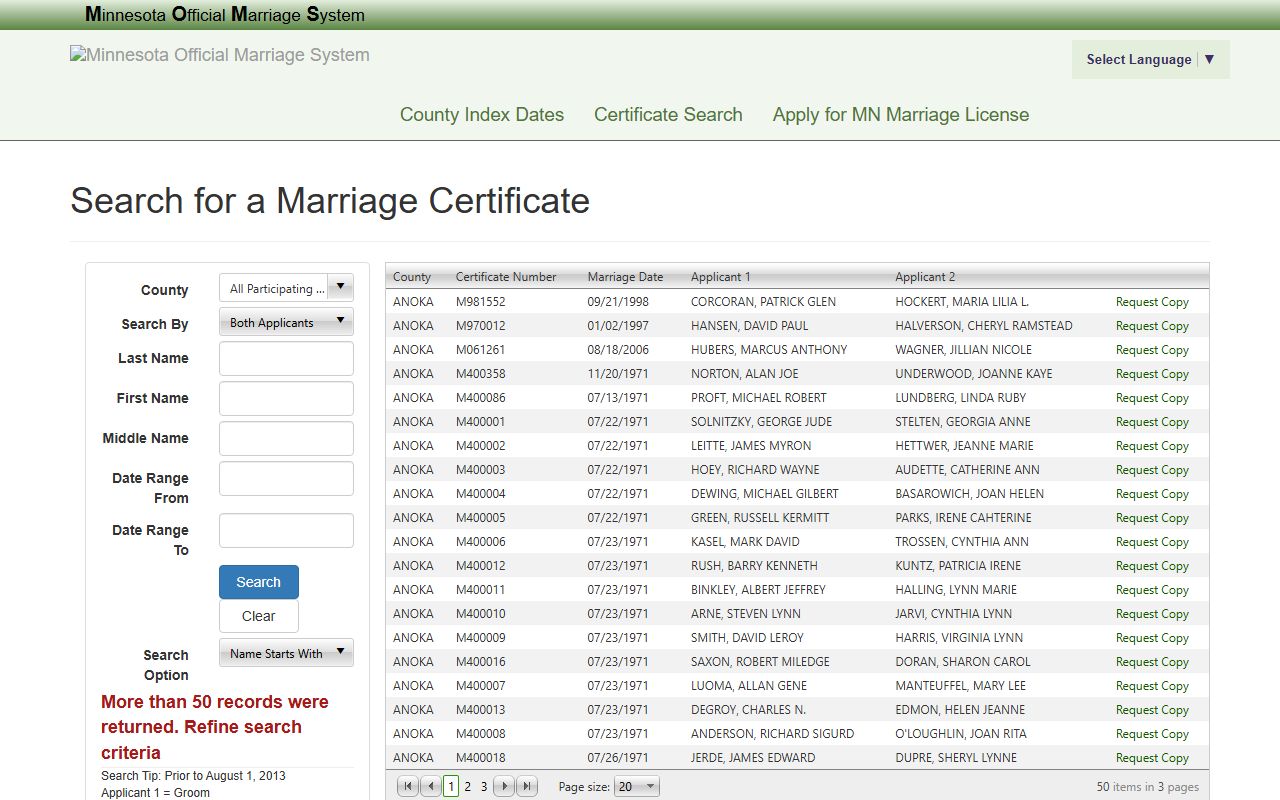Jump to results page 3
1280x800 pixels.
484,787
